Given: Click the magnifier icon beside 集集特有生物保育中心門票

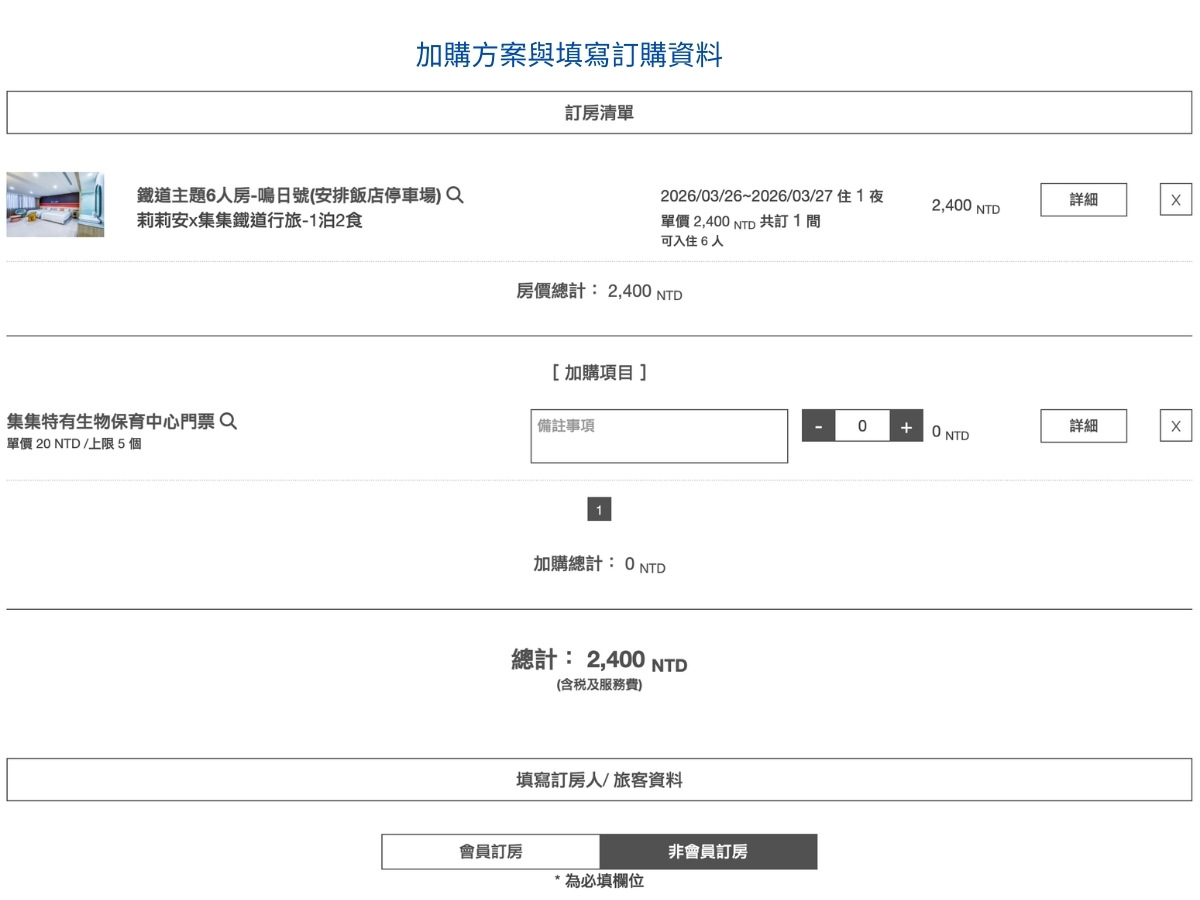Looking at the screenshot, I should point(229,421).
